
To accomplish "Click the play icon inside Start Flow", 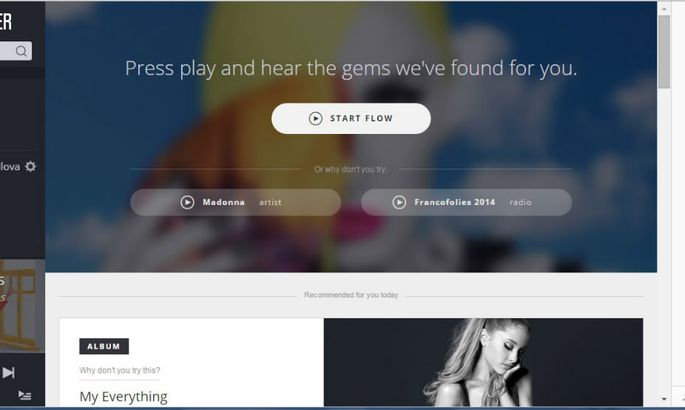I will (315, 118).
